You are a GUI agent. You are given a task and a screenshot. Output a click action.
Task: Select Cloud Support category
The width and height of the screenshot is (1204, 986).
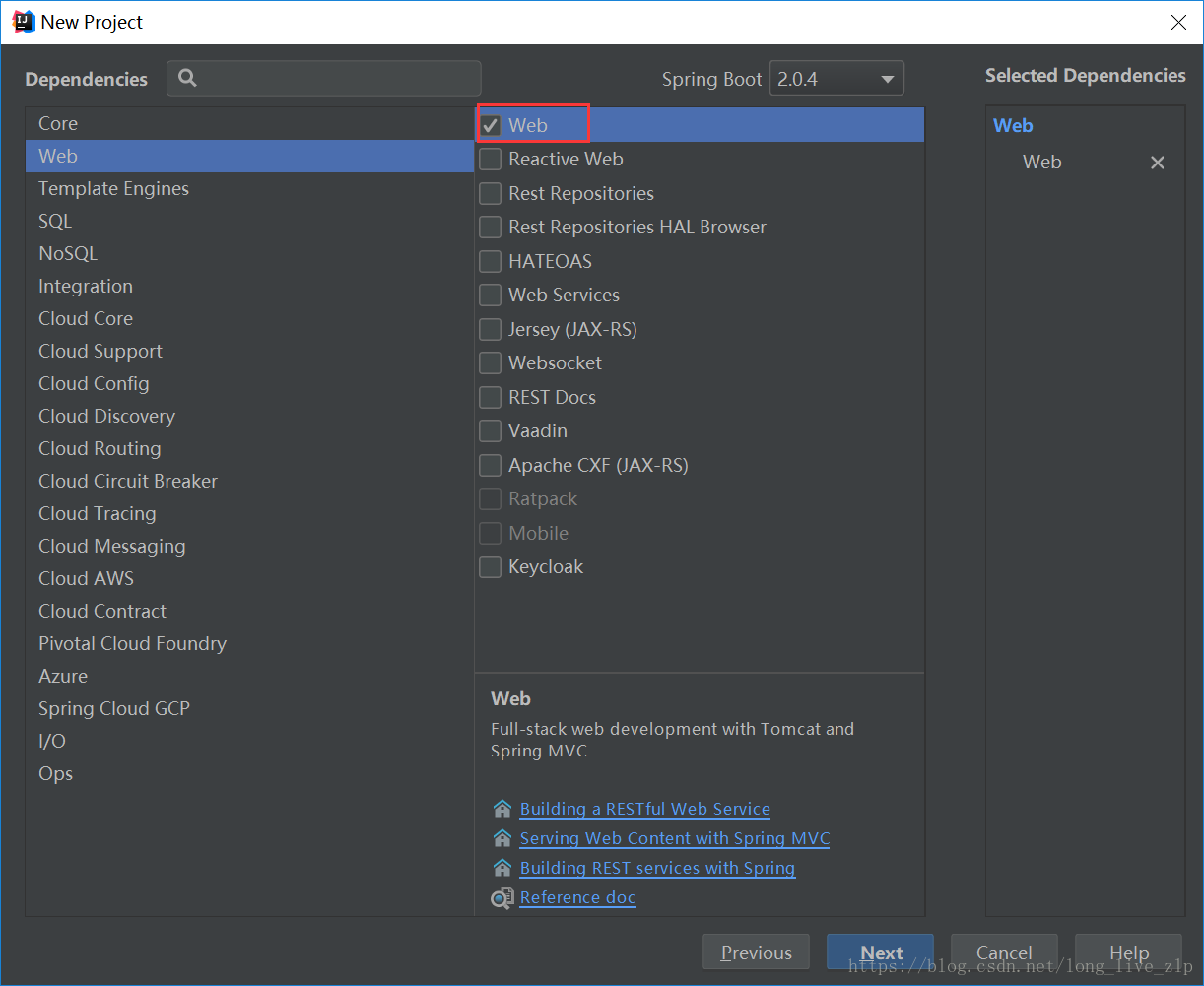(249, 351)
